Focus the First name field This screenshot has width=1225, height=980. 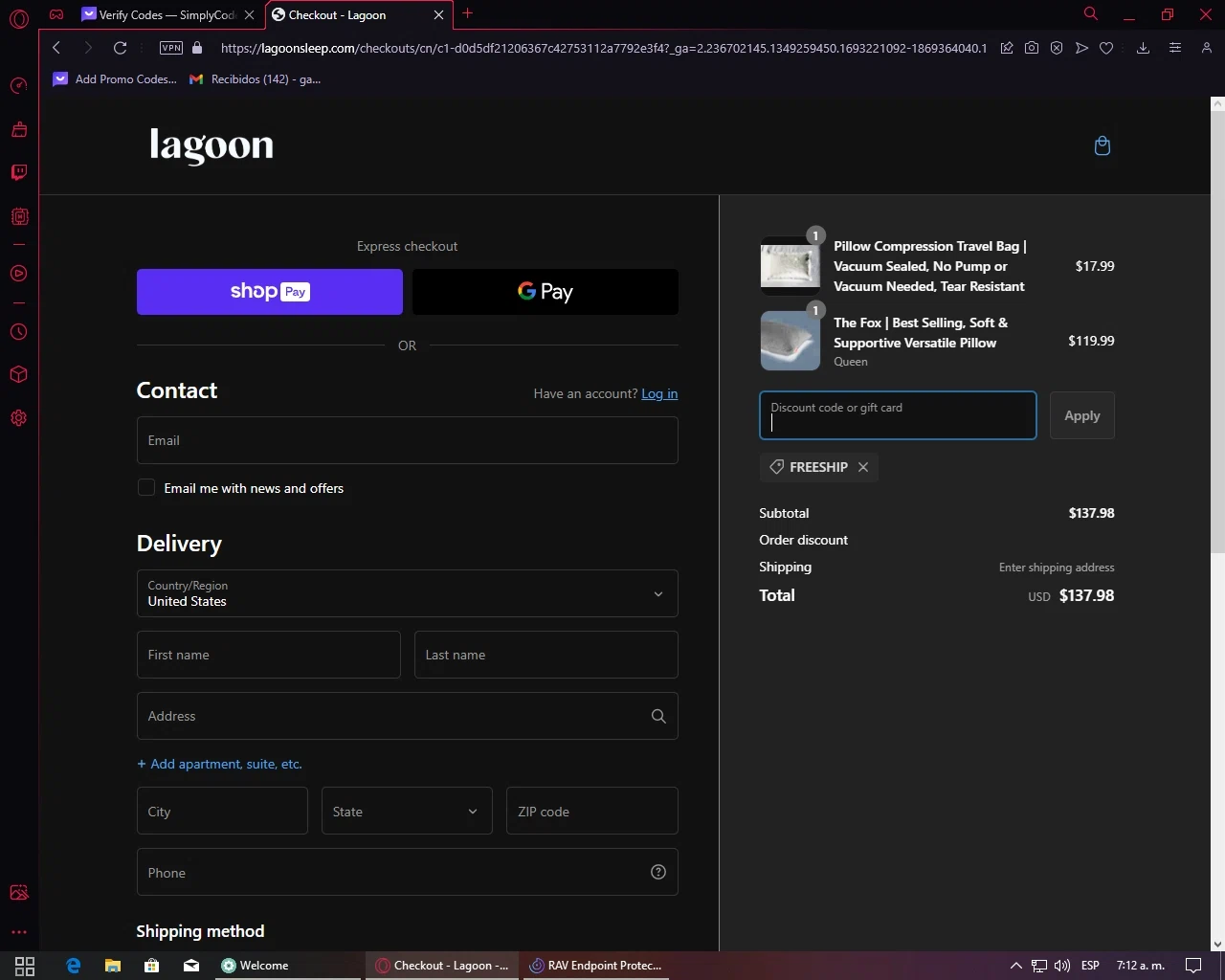269,655
